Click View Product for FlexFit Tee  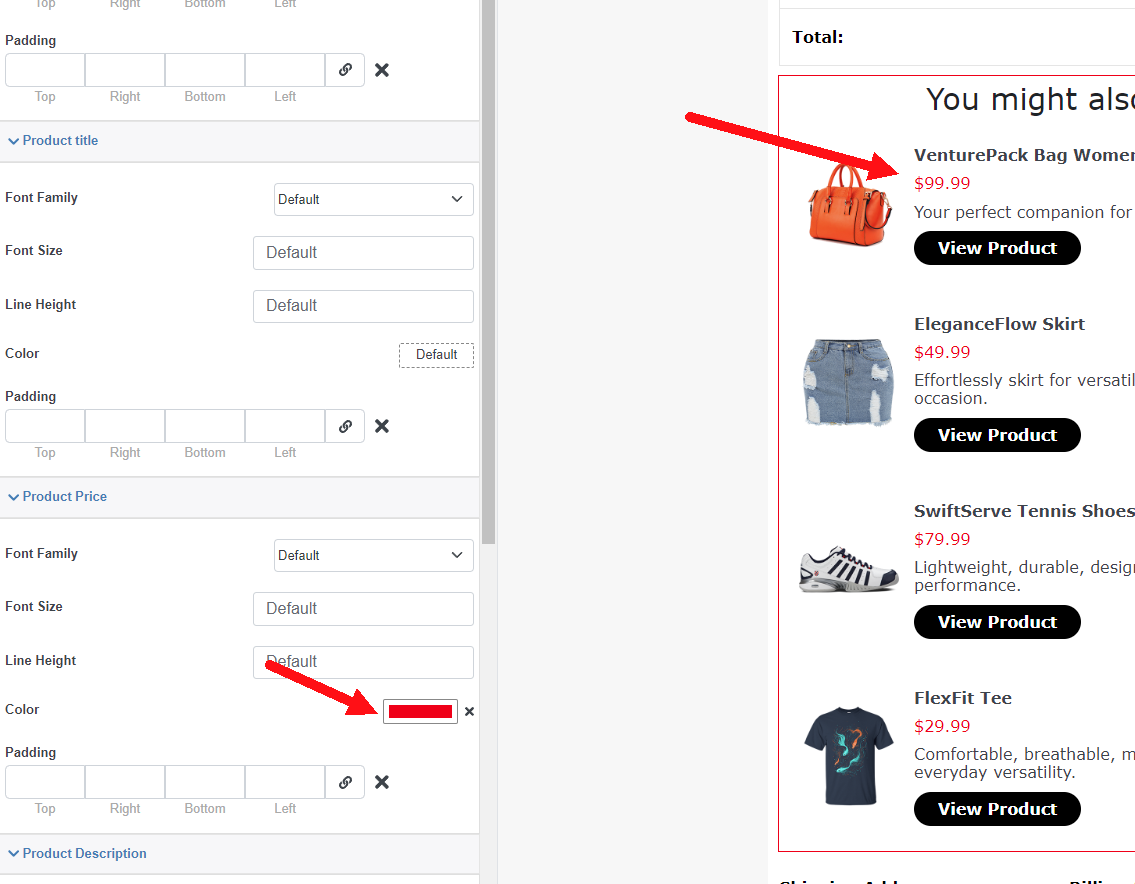[x=997, y=809]
